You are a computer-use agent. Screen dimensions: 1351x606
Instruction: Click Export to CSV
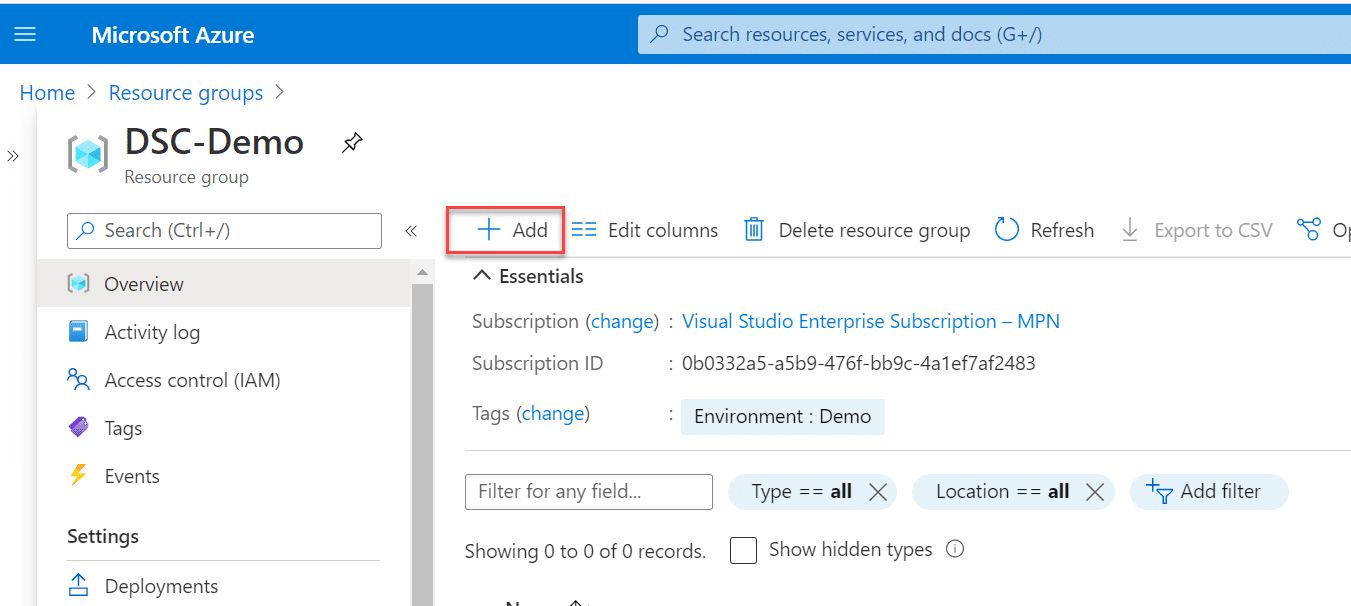click(x=1196, y=230)
